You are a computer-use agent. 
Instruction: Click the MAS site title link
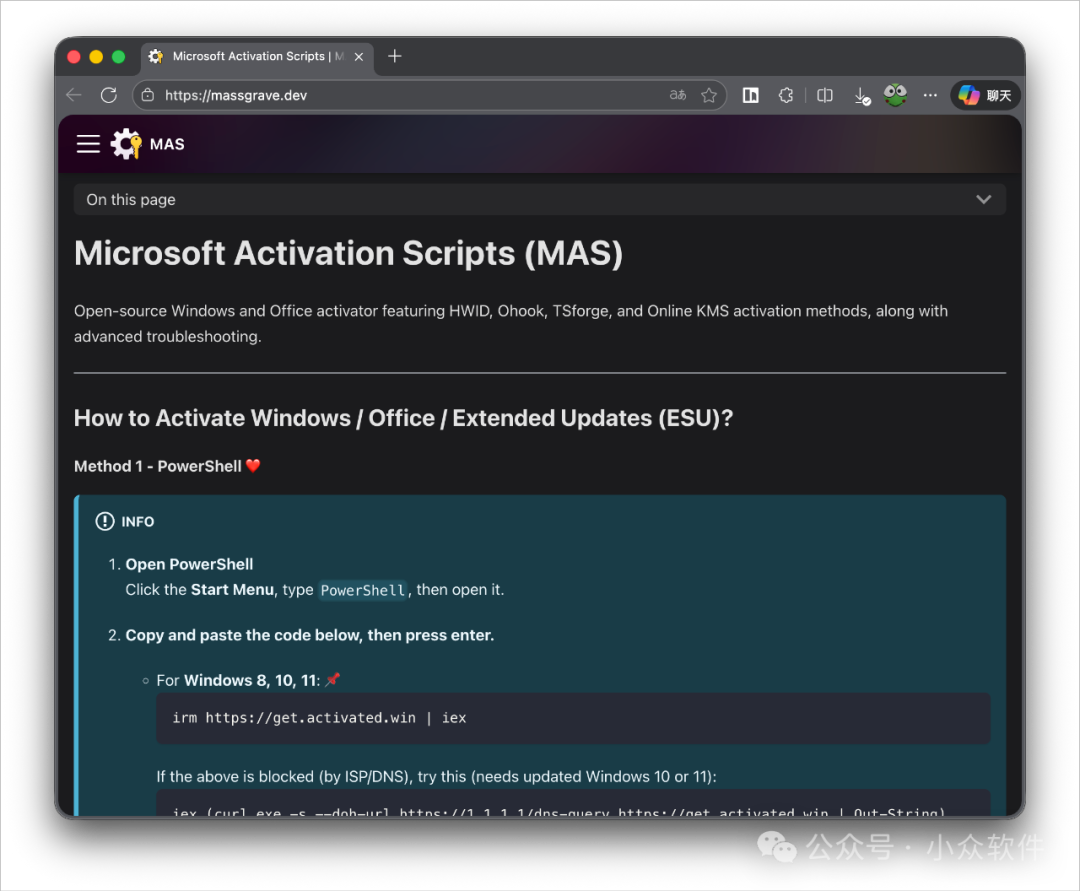167,144
